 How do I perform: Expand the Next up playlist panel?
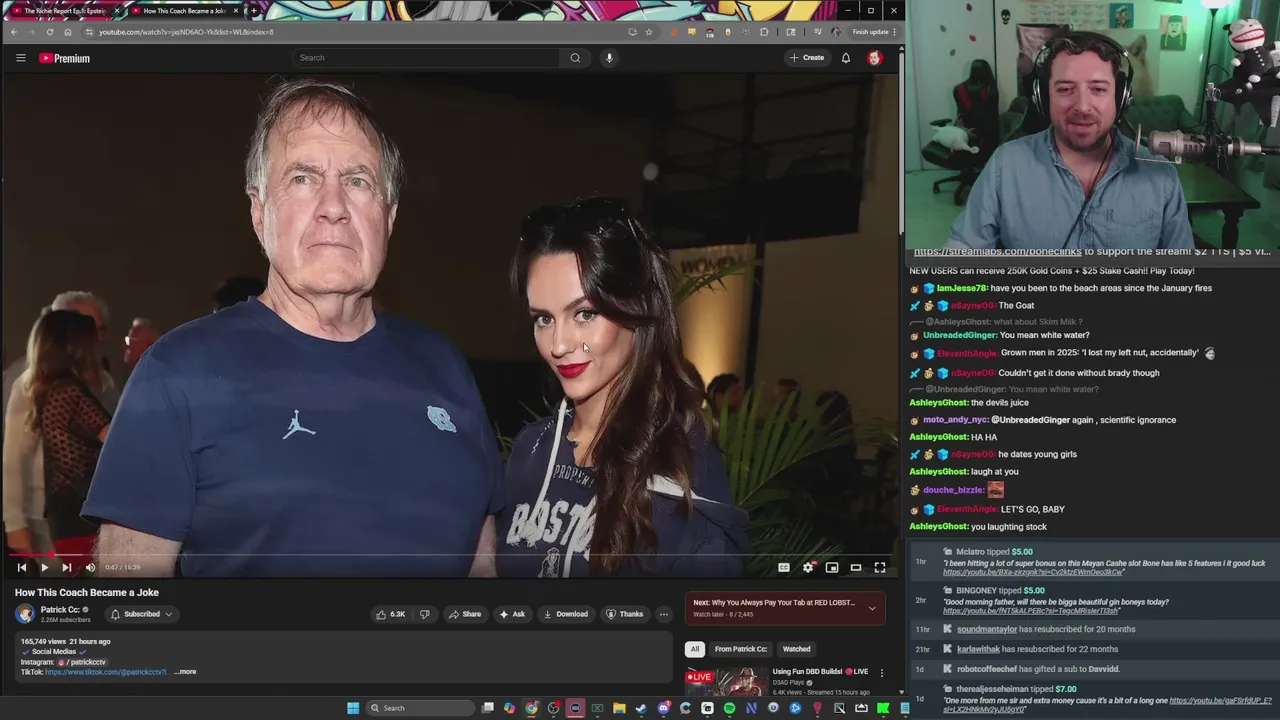tap(872, 608)
